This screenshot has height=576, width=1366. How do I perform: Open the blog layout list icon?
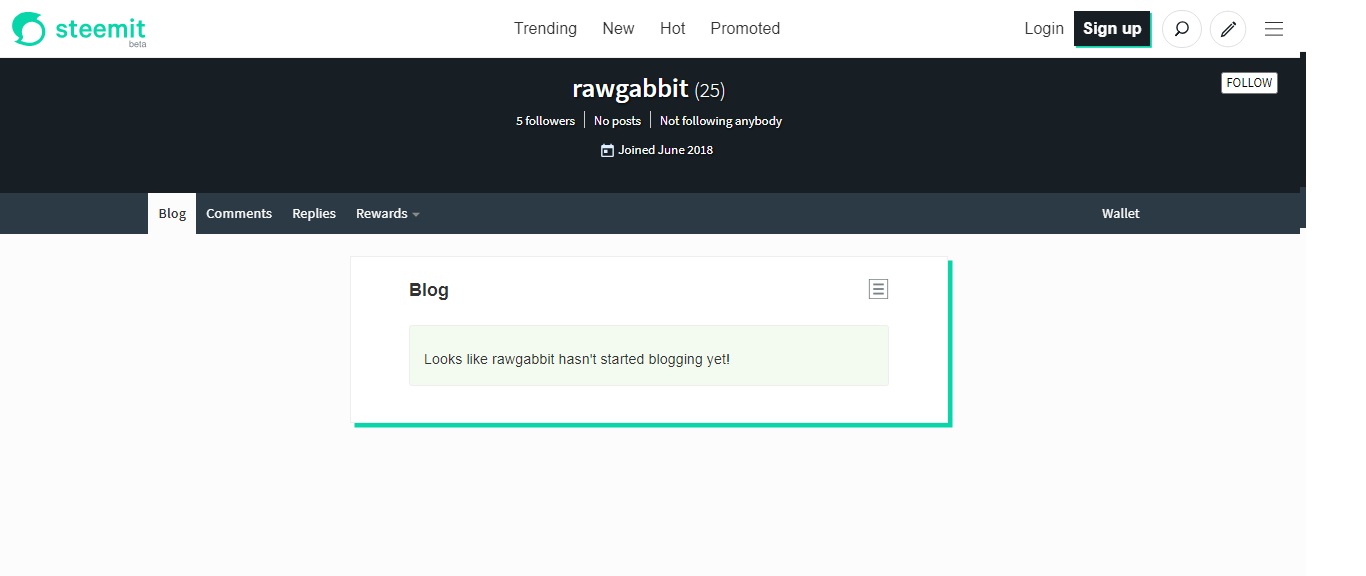(x=878, y=288)
